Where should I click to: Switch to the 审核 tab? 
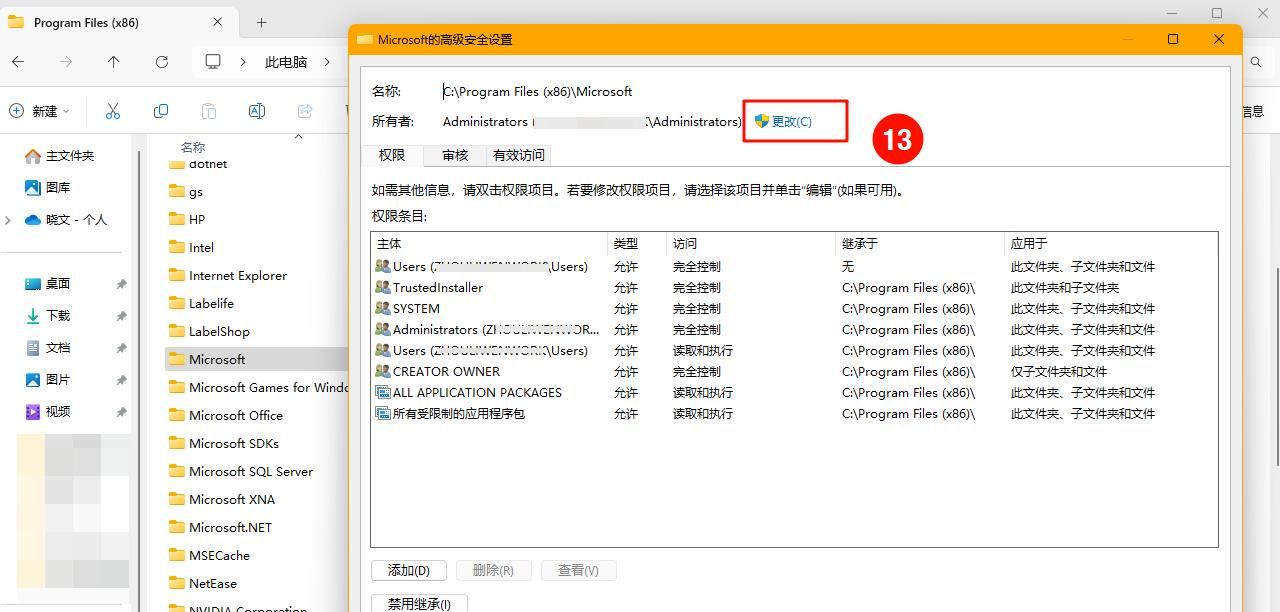click(x=454, y=155)
